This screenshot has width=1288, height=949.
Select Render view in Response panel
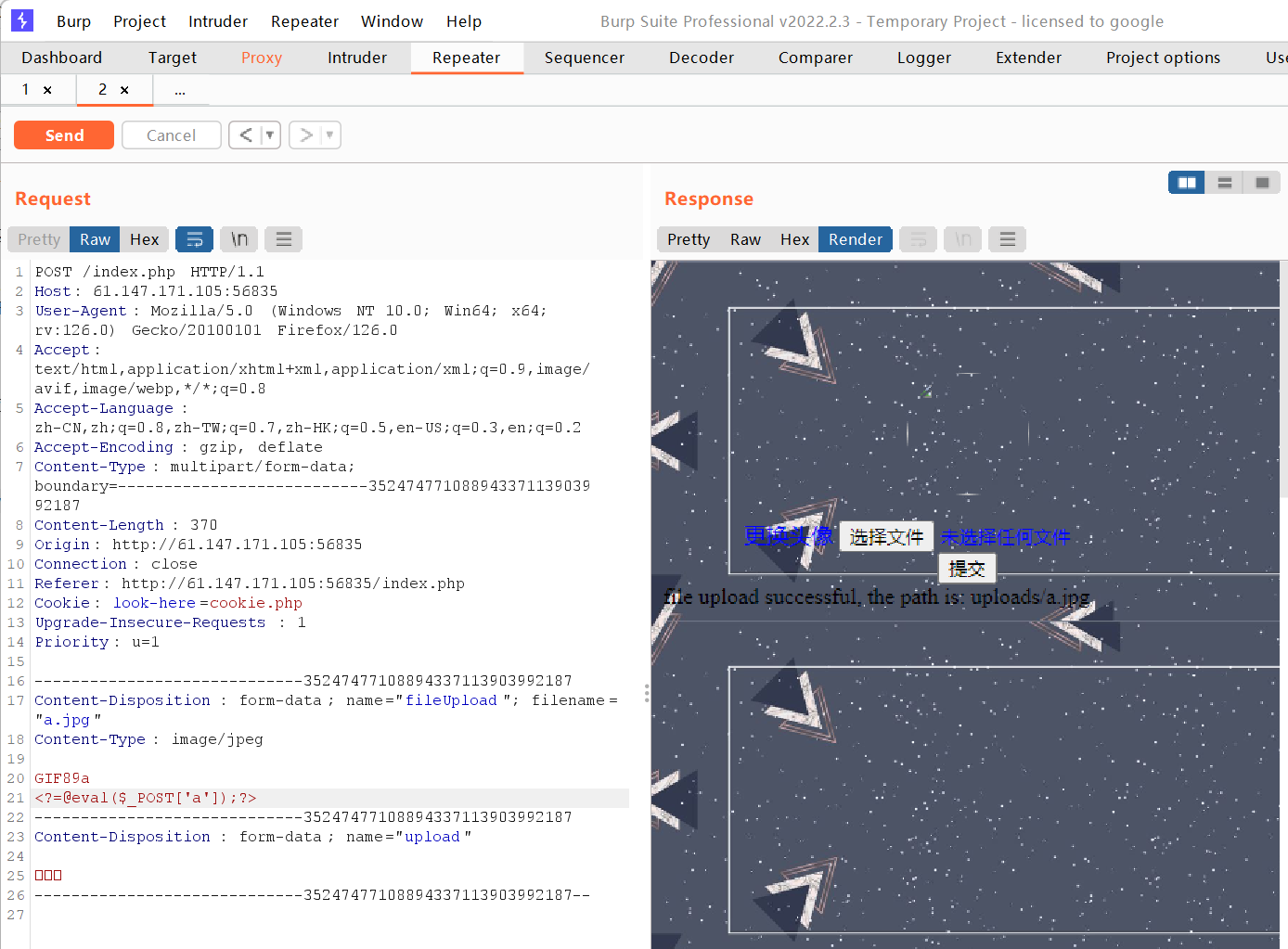point(856,239)
